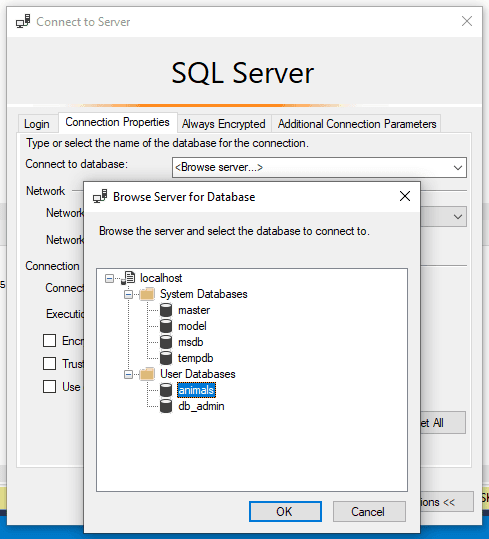Switch to the Login tab
The image size is (489, 539).
37,124
